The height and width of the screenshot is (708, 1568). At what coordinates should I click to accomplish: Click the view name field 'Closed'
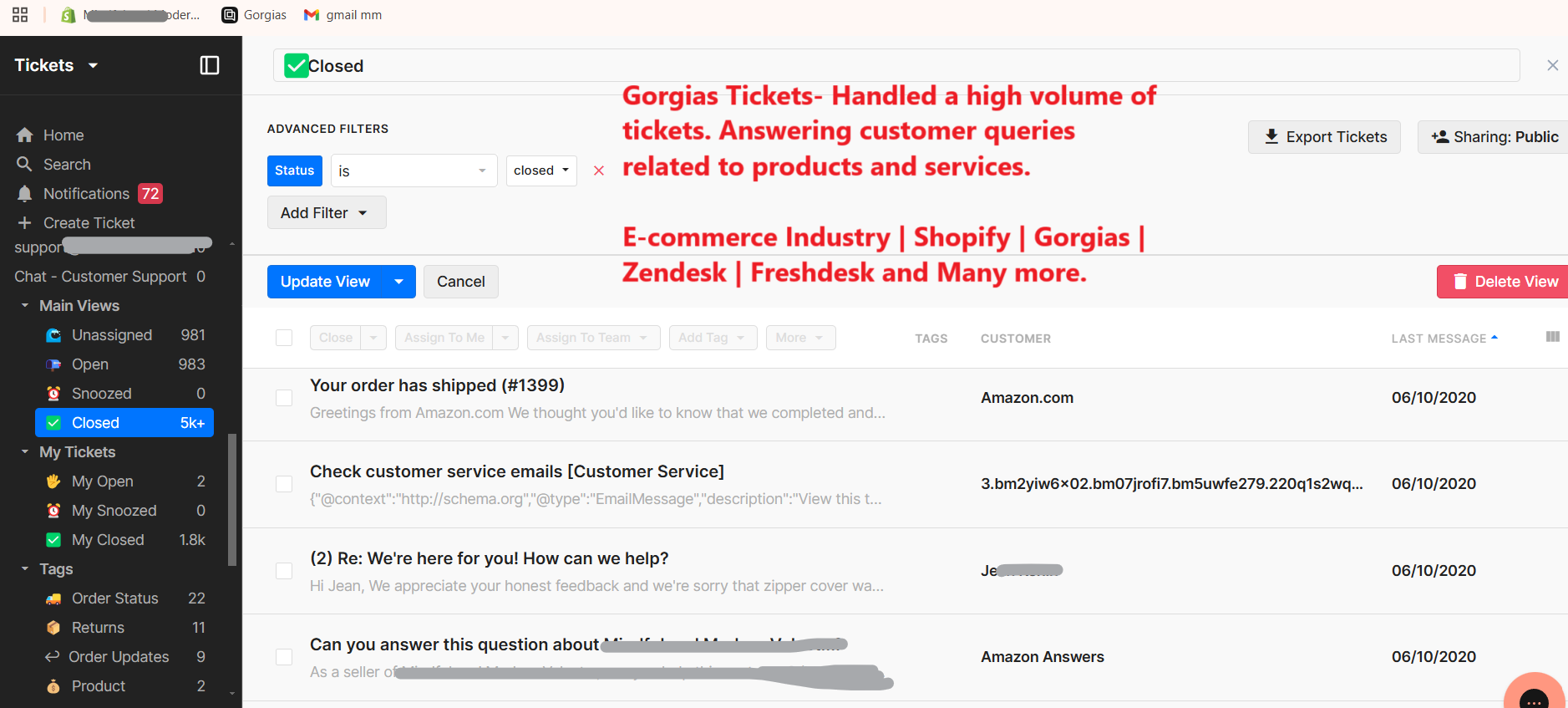[x=894, y=66]
